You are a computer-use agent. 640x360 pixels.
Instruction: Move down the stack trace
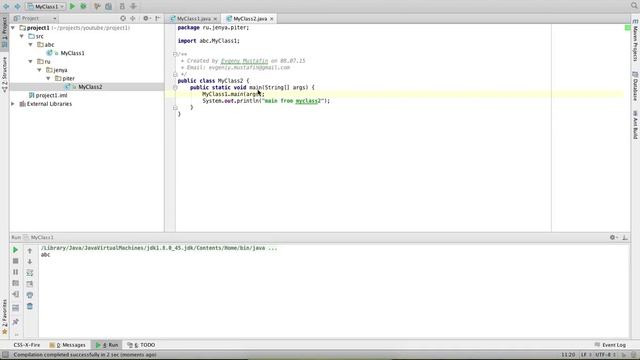click(30, 262)
